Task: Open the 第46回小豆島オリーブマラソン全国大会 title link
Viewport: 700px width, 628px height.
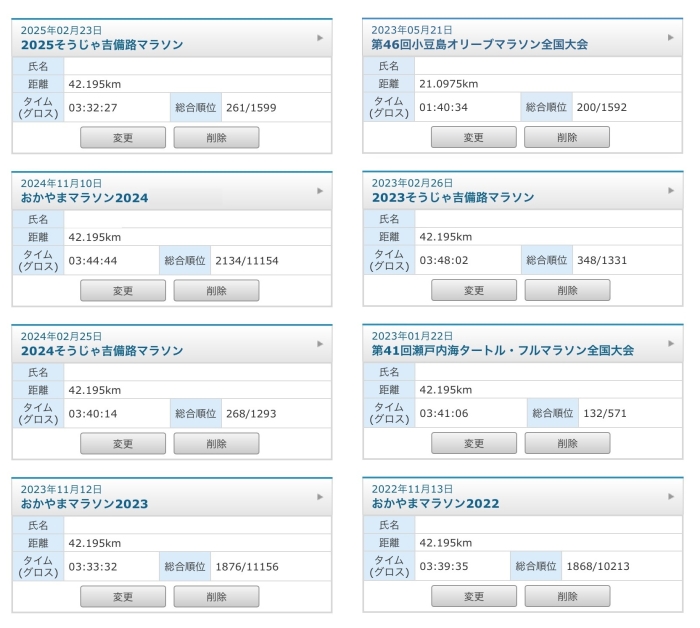Action: [x=479, y=45]
